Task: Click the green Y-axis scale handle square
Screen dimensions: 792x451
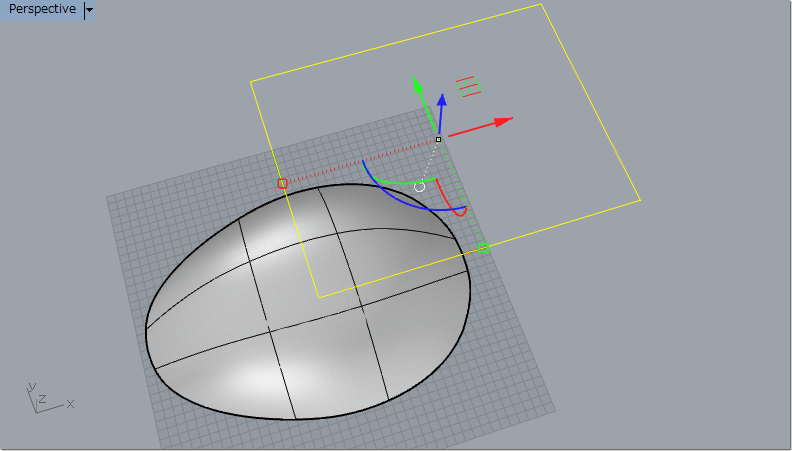Action: [483, 247]
